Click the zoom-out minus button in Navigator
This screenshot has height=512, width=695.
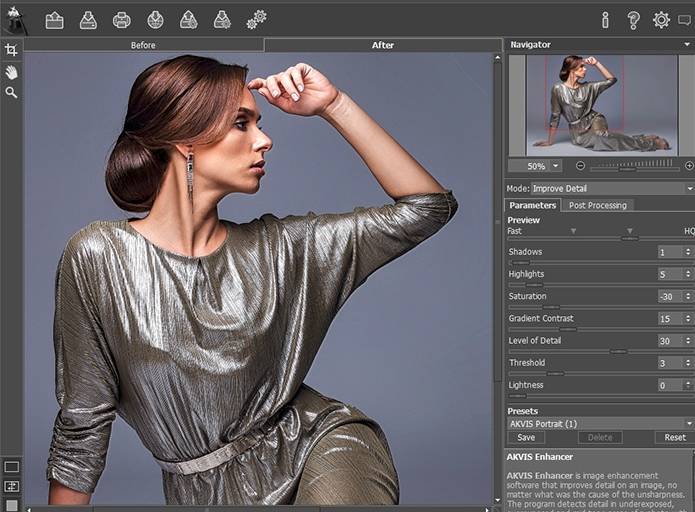pyautogui.click(x=580, y=165)
